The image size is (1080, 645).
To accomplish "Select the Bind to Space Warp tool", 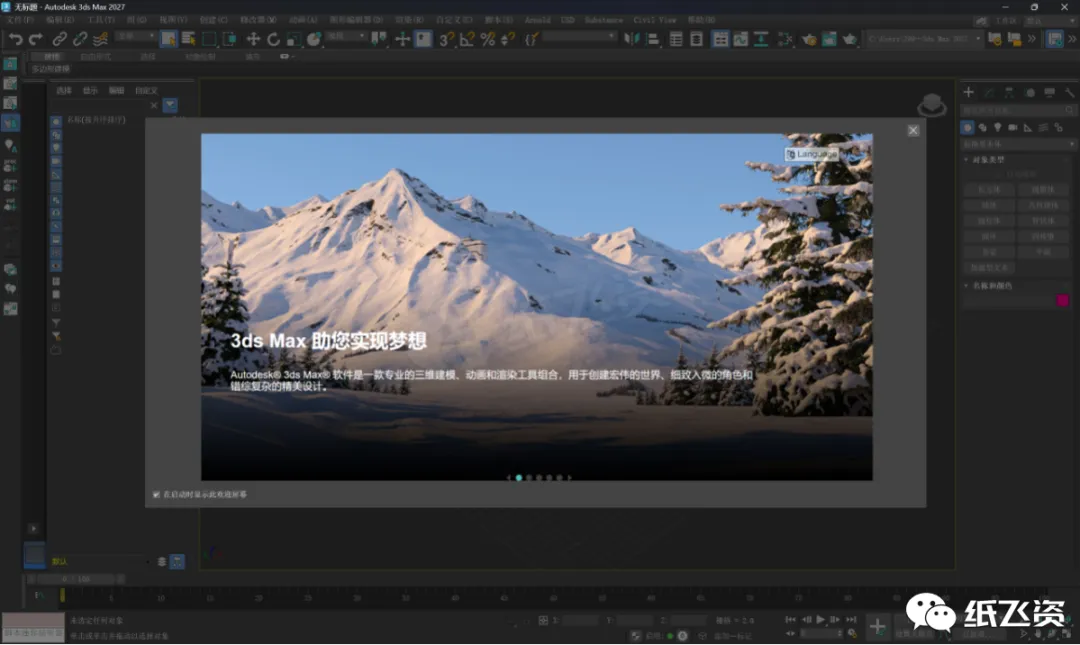I will (x=101, y=39).
